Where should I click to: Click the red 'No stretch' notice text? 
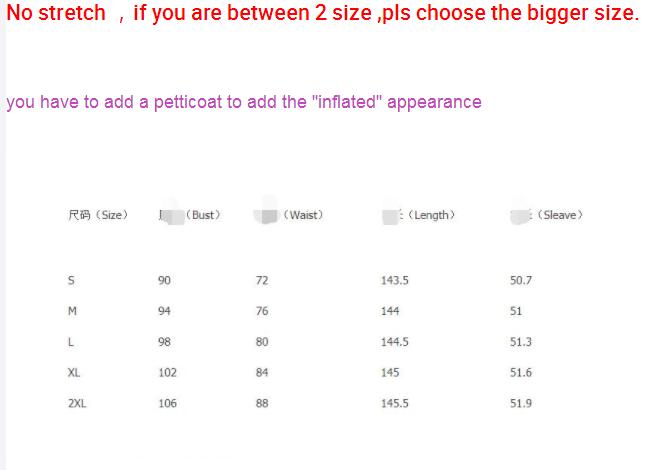pos(323,13)
